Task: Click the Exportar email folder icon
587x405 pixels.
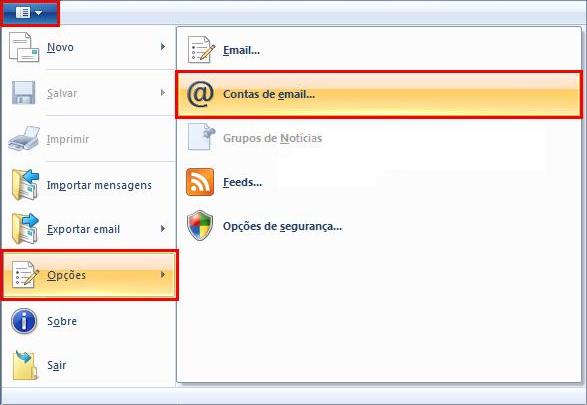Action: 25,228
